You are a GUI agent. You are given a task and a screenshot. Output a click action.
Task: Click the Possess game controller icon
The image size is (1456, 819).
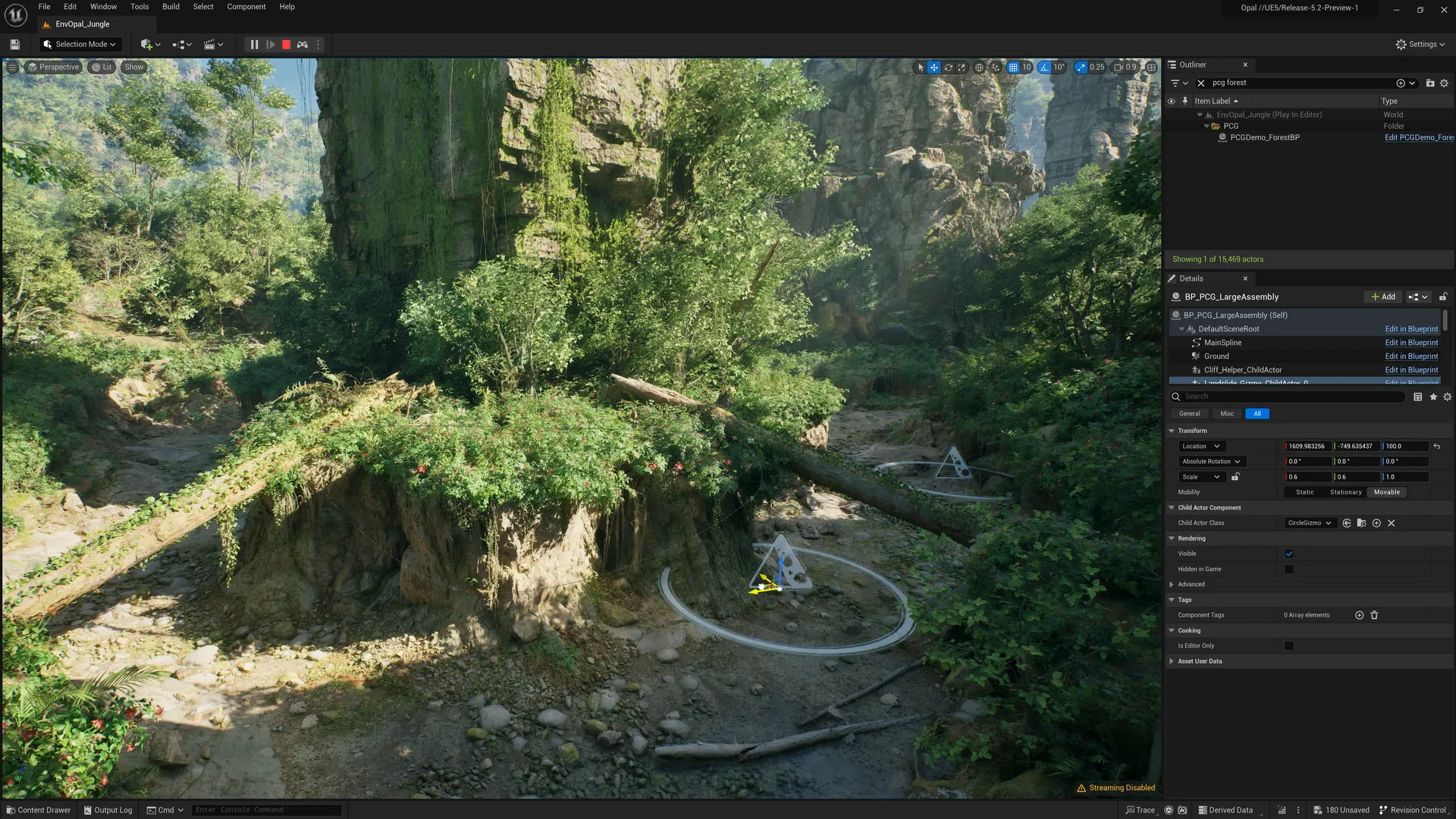click(302, 44)
